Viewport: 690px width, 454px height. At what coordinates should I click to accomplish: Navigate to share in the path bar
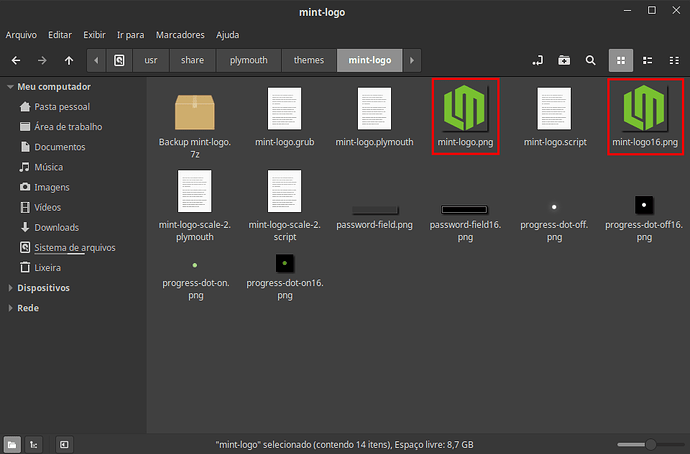pos(192,60)
